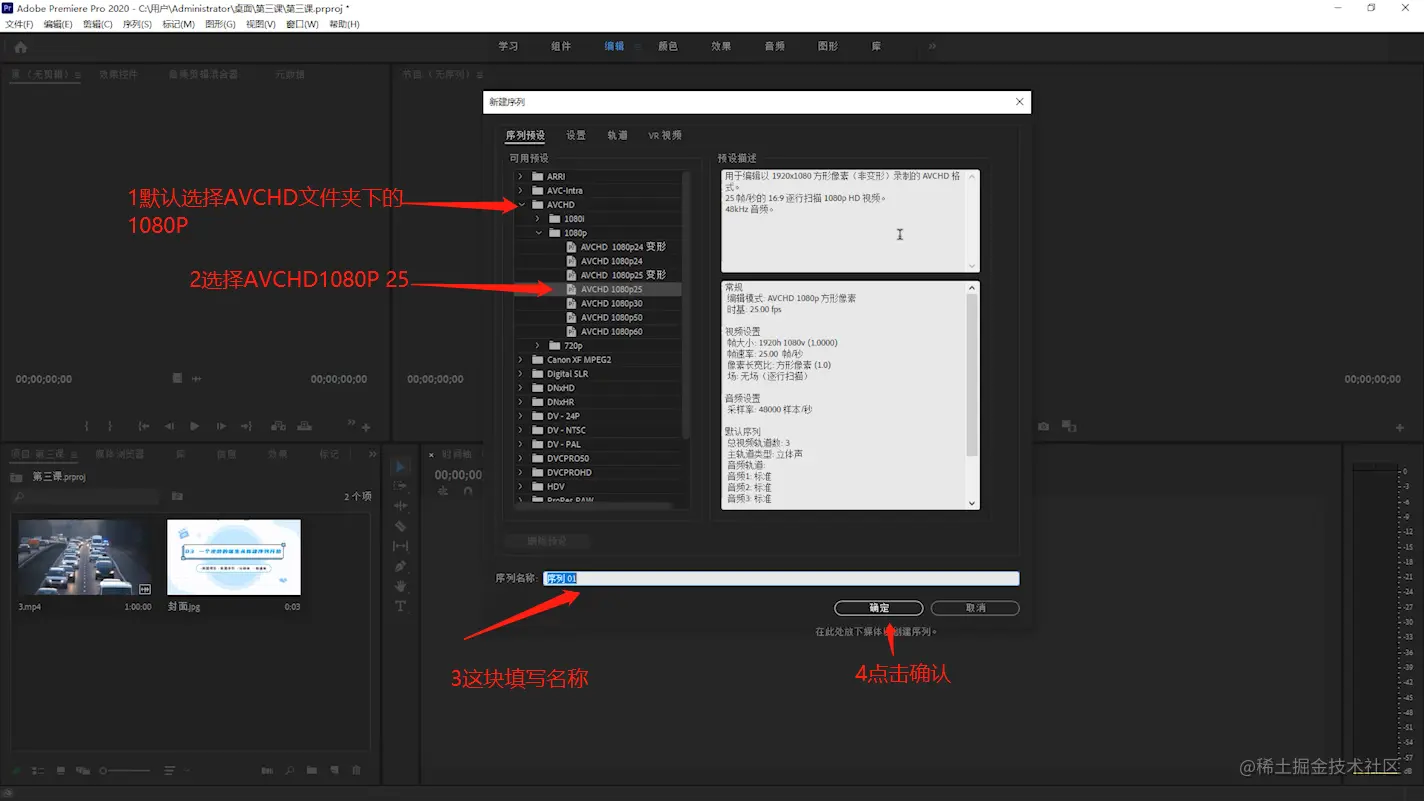The width and height of the screenshot is (1424, 801).
Task: Switch Project panel to freeform view
Action: tap(83, 771)
